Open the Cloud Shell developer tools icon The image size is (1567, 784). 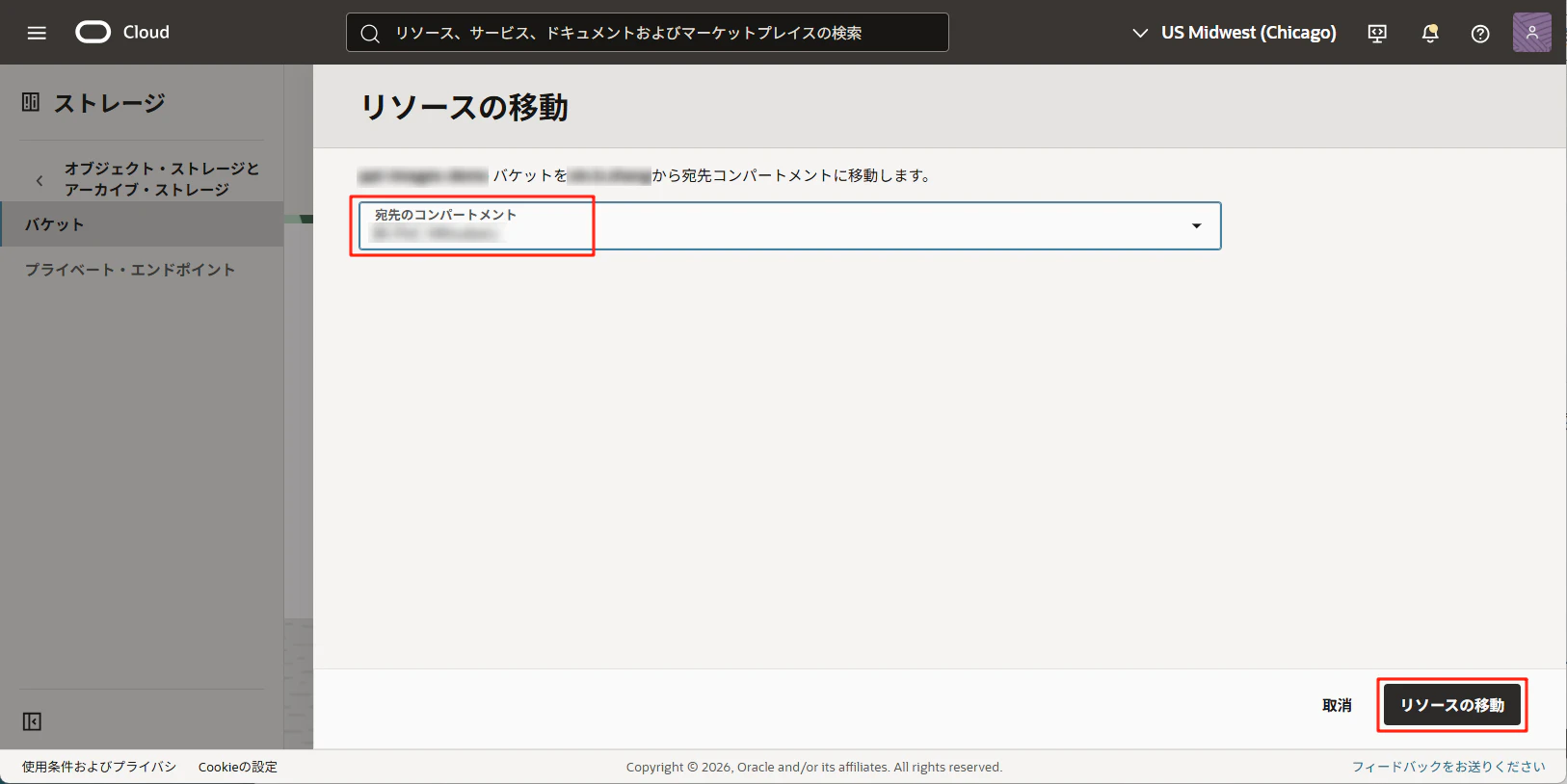coord(1377,34)
